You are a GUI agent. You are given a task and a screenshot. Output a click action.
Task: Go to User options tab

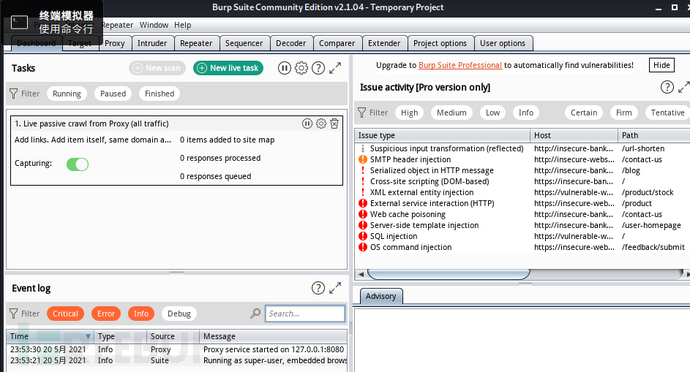click(503, 43)
